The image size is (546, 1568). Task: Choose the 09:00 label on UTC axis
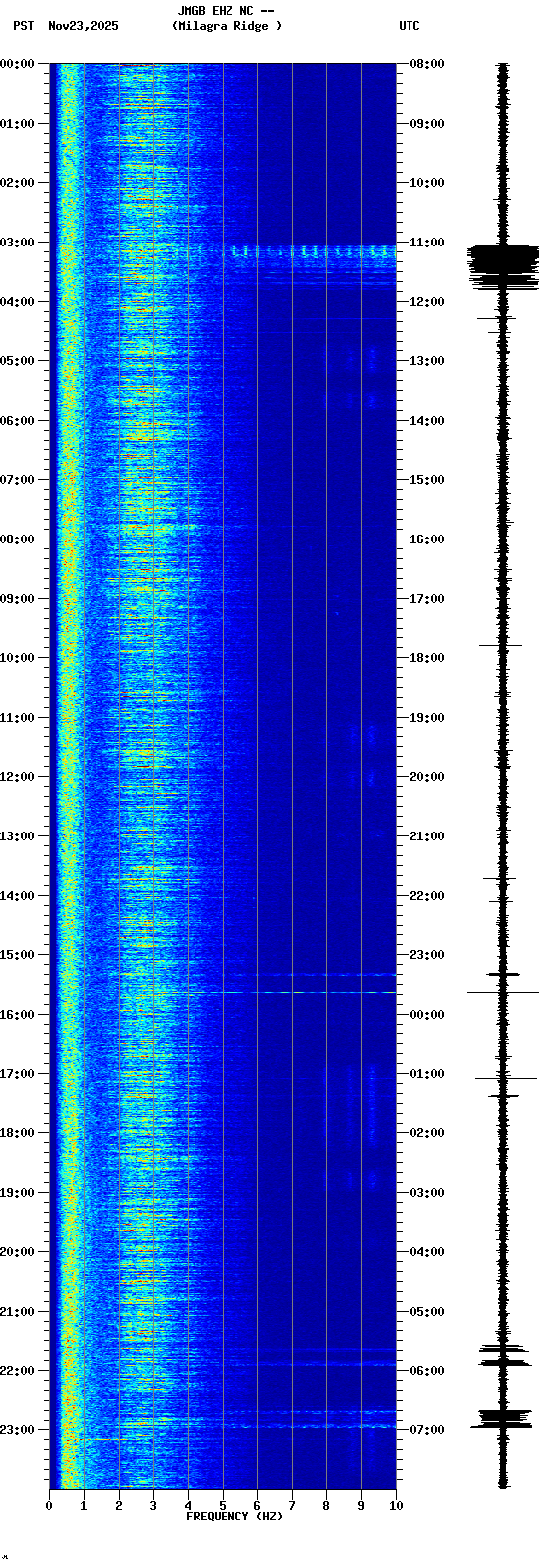tap(426, 124)
